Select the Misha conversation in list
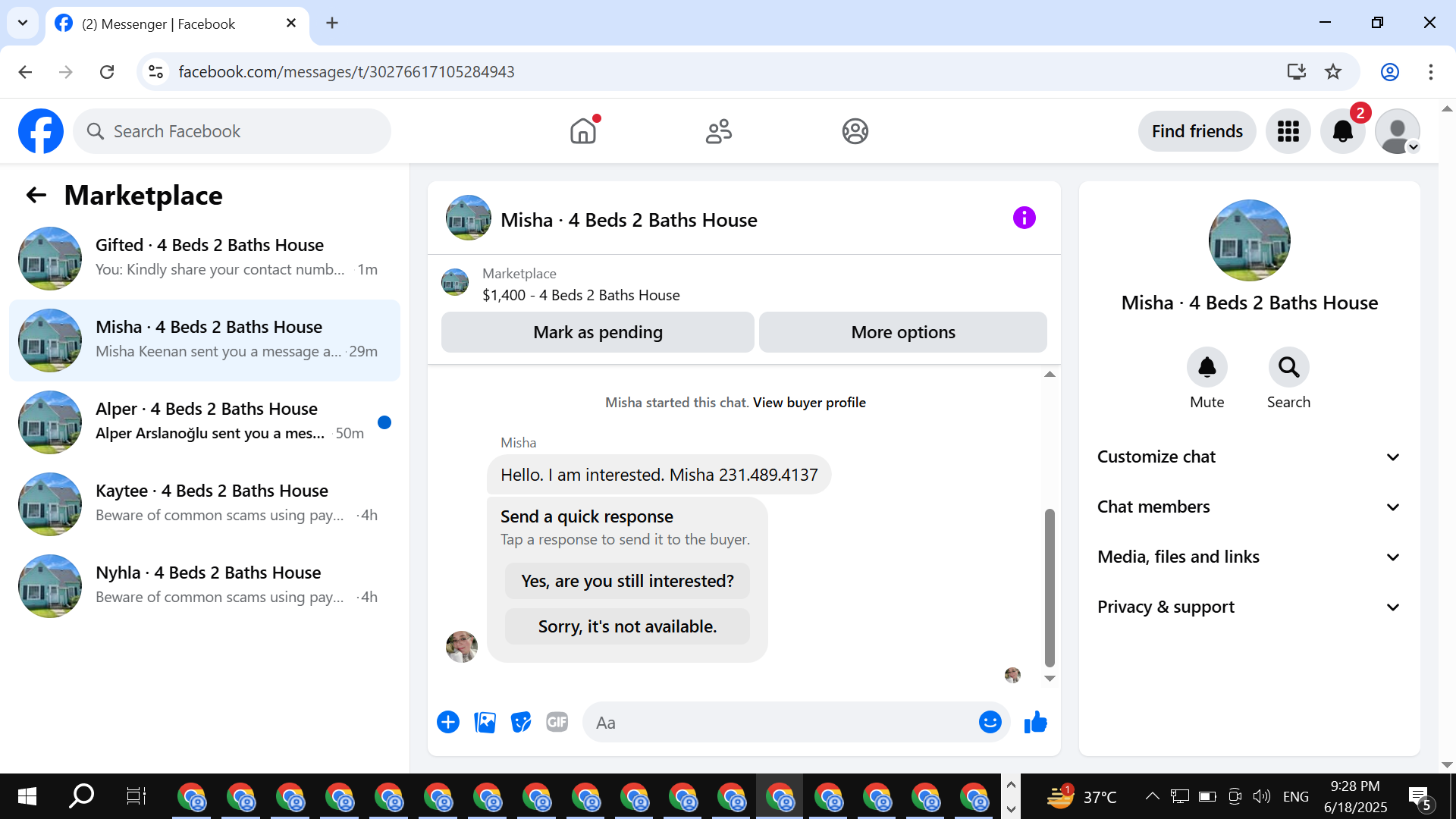The image size is (1456, 819). pyautogui.click(x=205, y=340)
